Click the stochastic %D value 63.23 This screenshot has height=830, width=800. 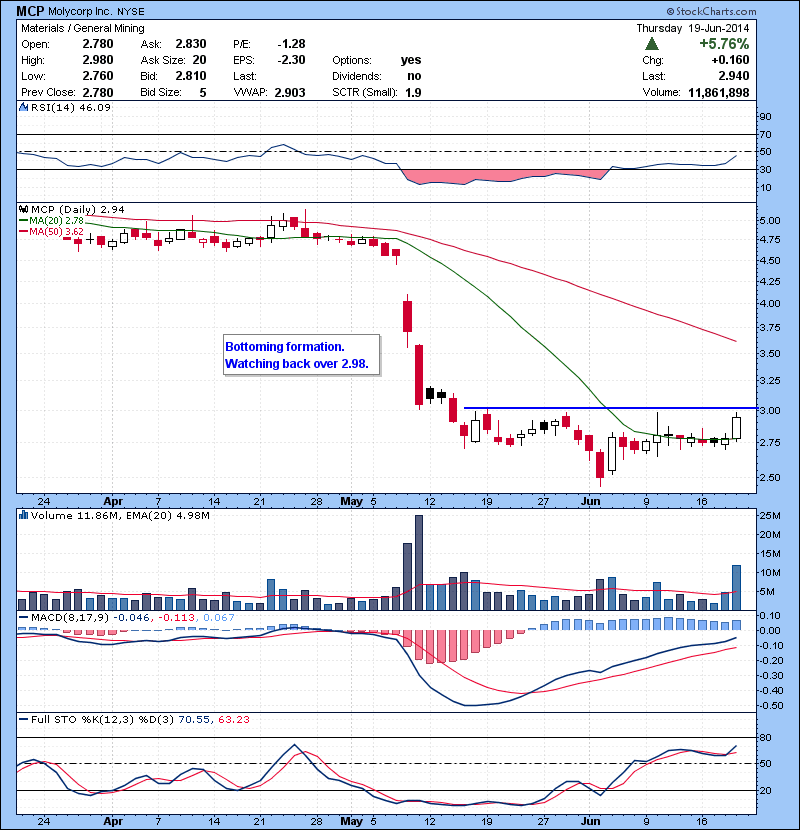tap(233, 719)
